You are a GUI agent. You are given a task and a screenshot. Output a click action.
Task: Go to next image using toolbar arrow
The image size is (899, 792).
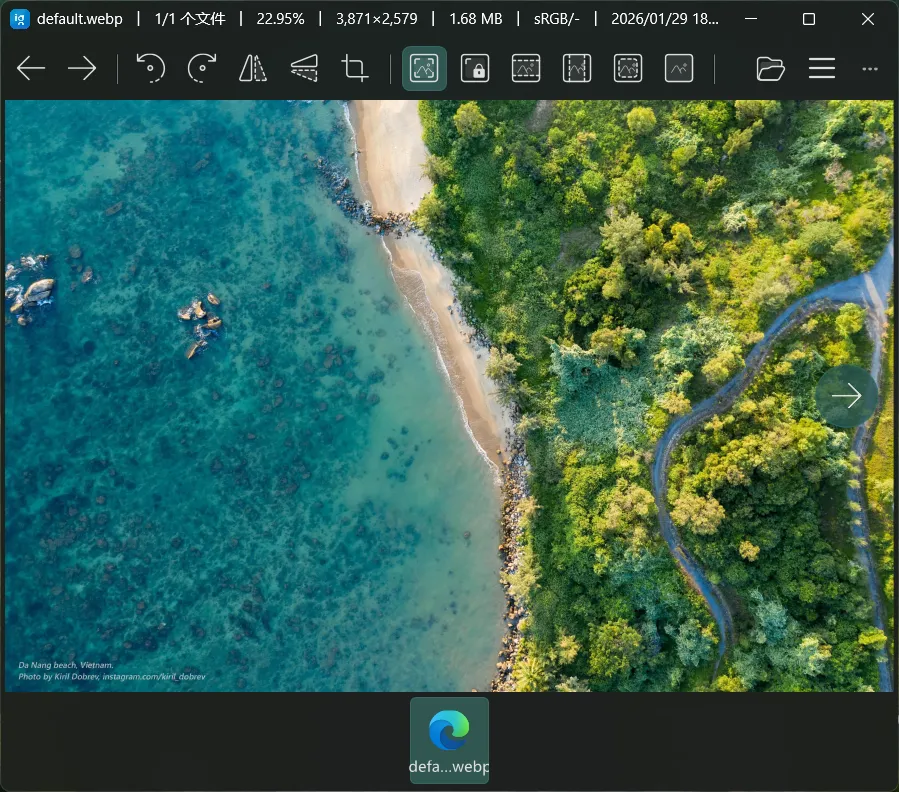[x=82, y=68]
